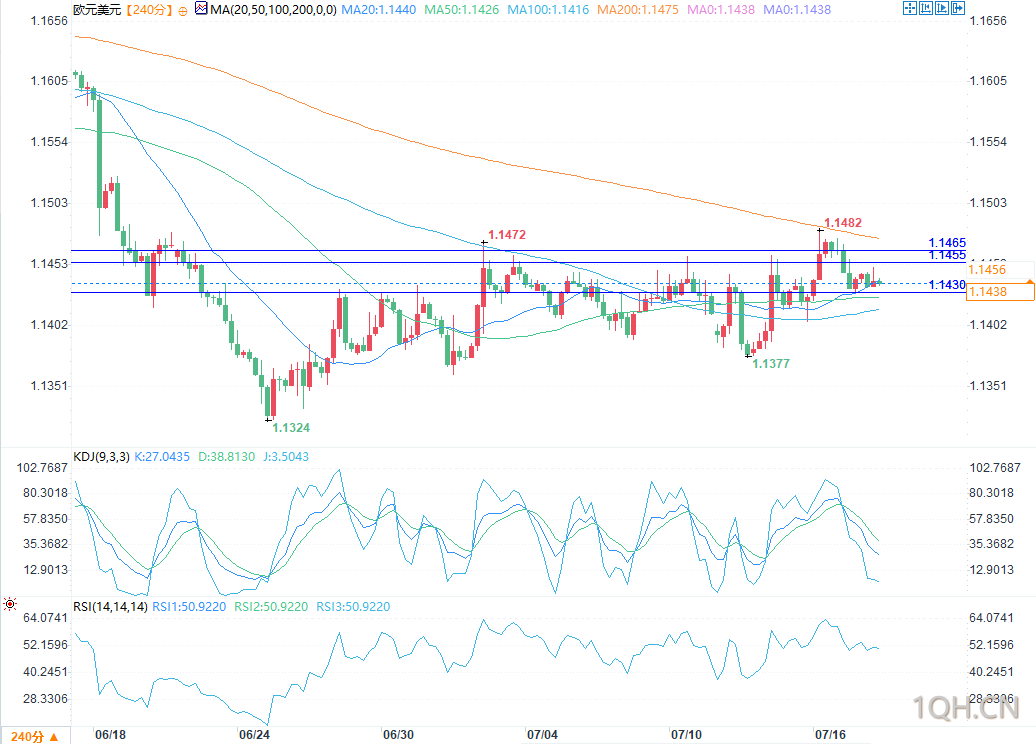Click the 1.1482 high price marker
The image size is (1036, 744).
click(x=843, y=223)
